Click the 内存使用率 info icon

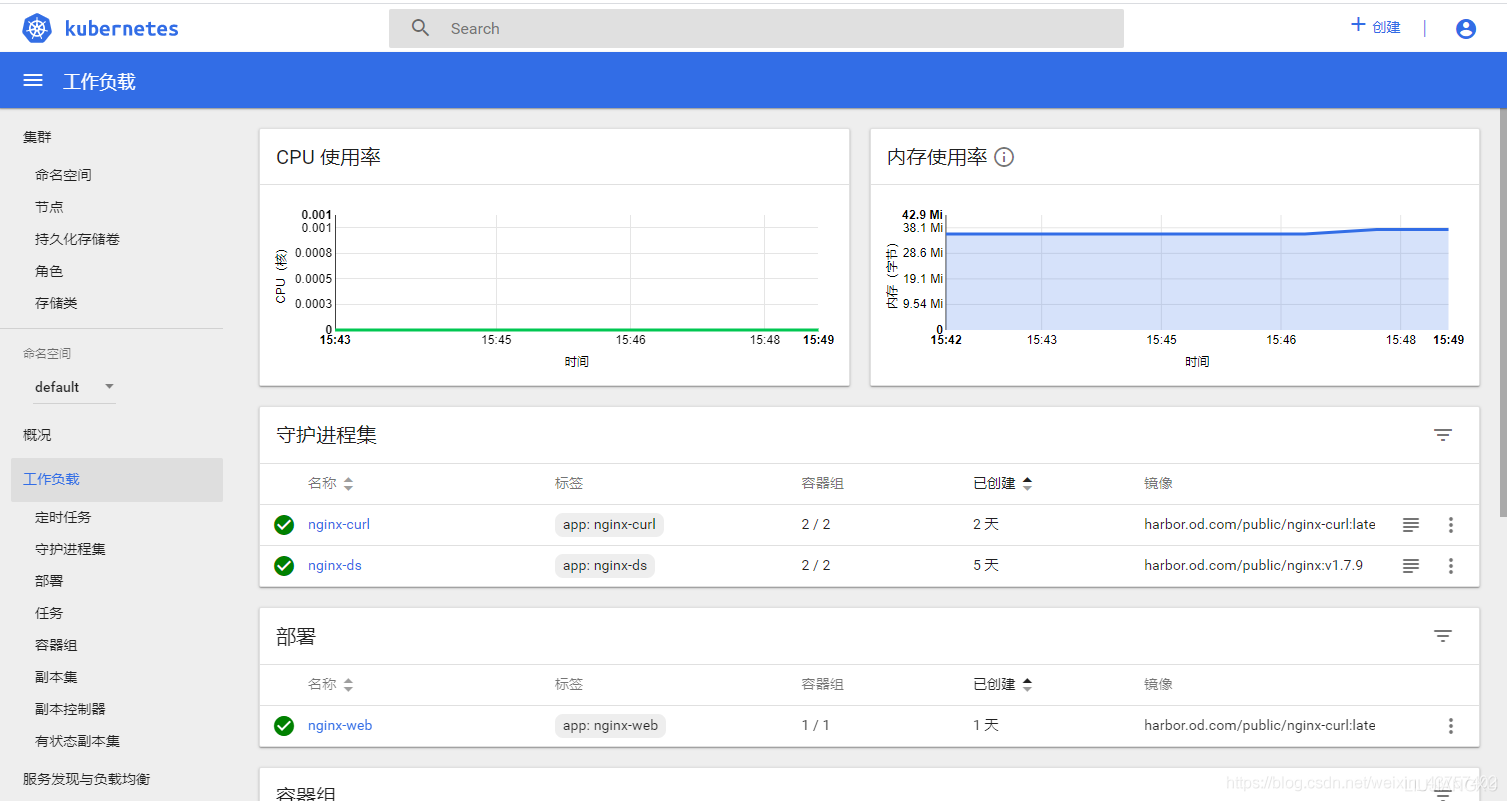1004,157
